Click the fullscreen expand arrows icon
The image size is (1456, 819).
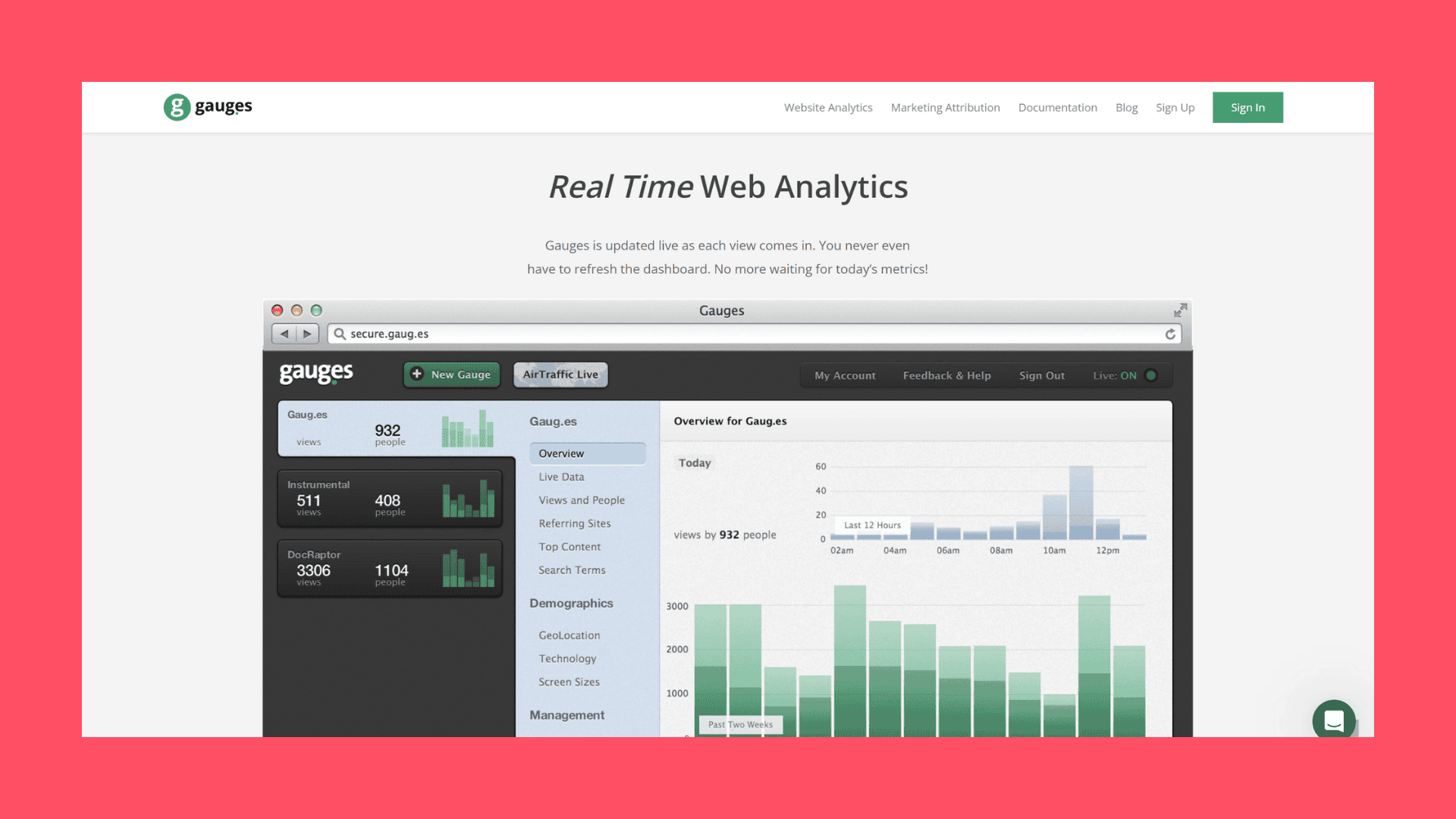1180,310
